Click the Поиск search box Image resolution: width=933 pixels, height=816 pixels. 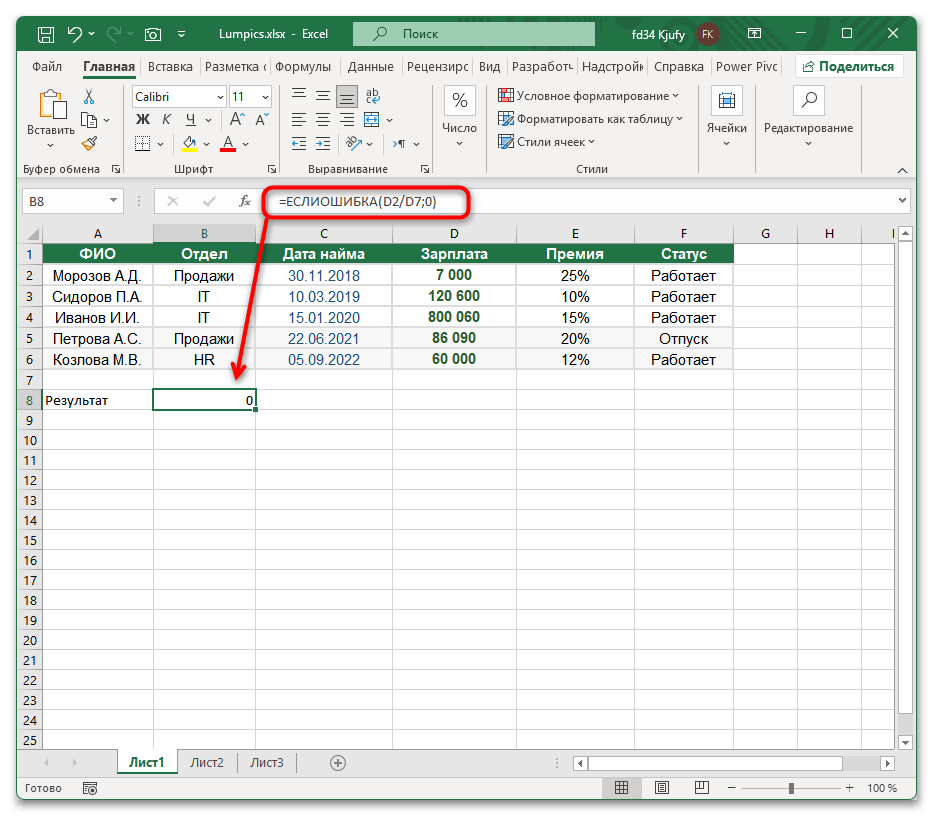474,34
